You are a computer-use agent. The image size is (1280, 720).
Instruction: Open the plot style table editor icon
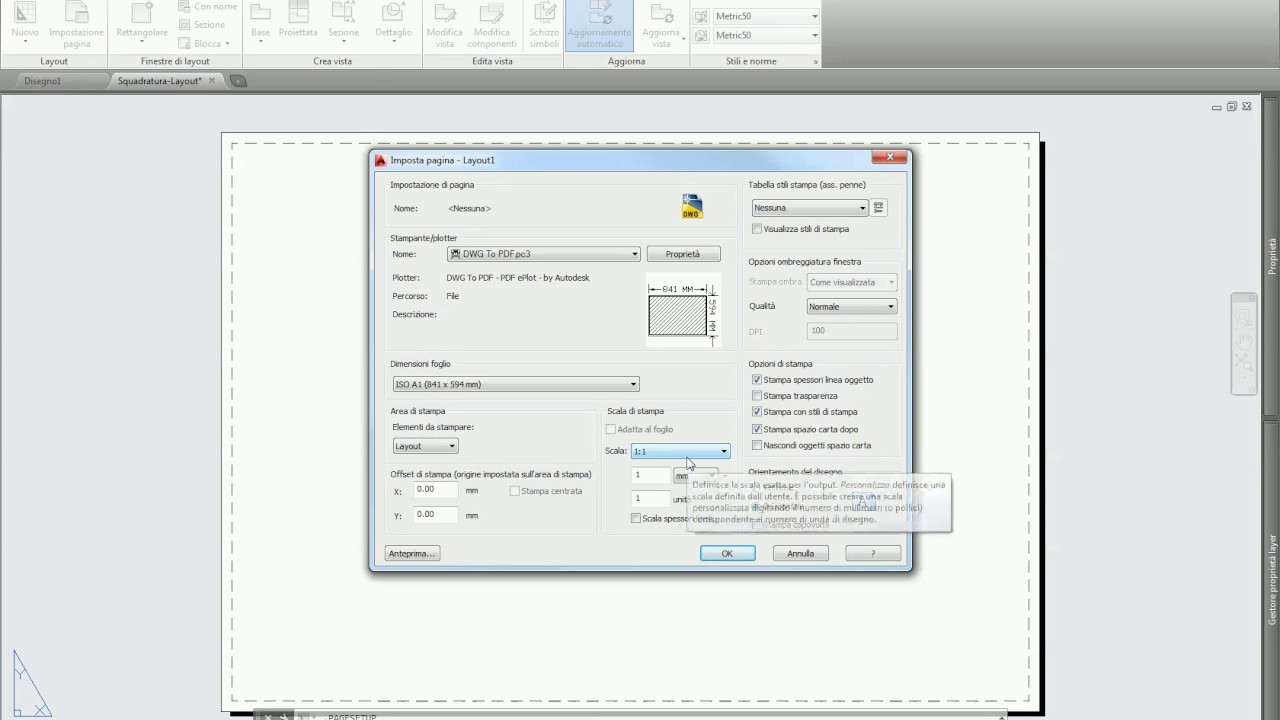879,208
